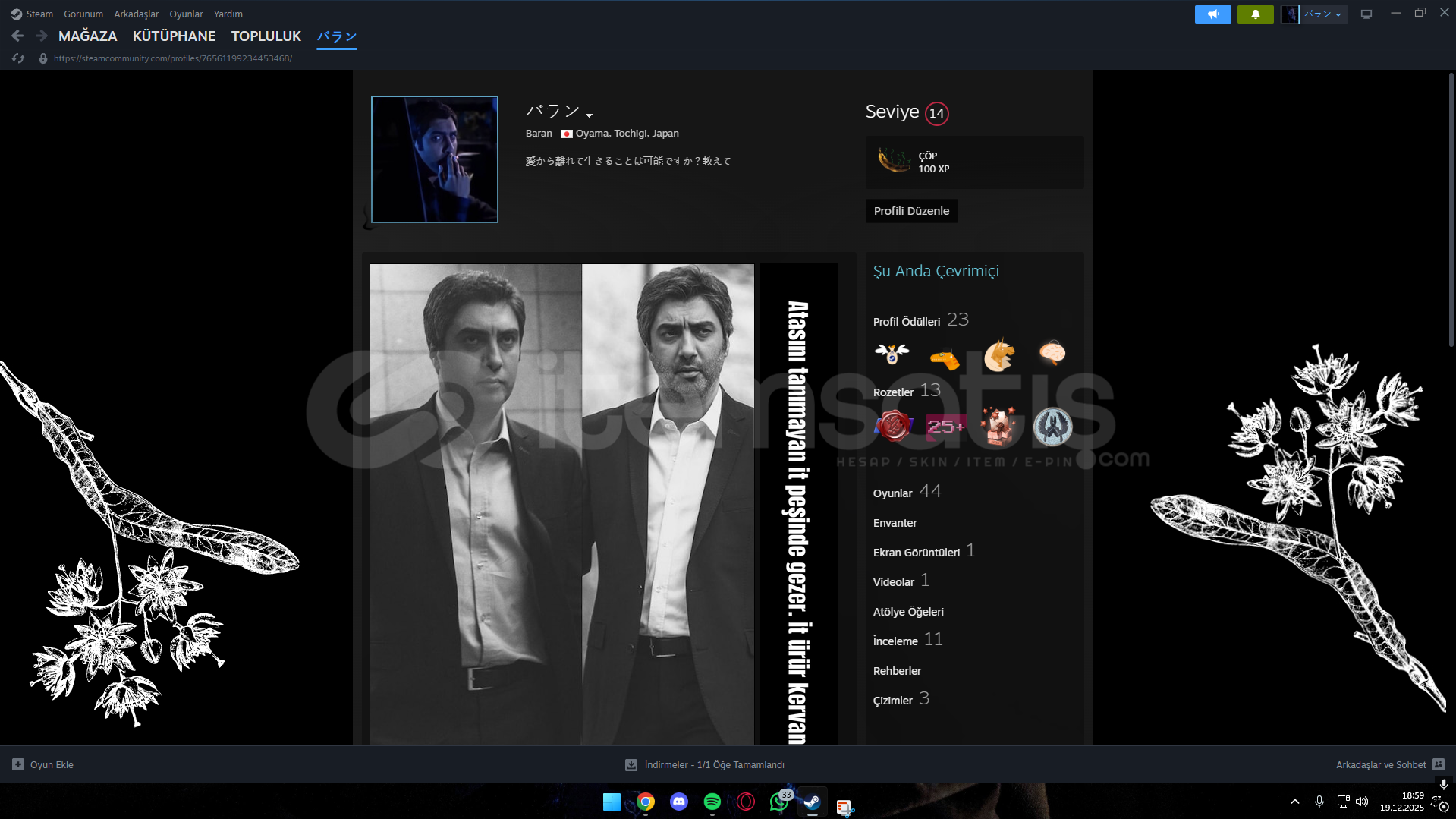Expand the profile name dropdown arrow

[x=589, y=115]
